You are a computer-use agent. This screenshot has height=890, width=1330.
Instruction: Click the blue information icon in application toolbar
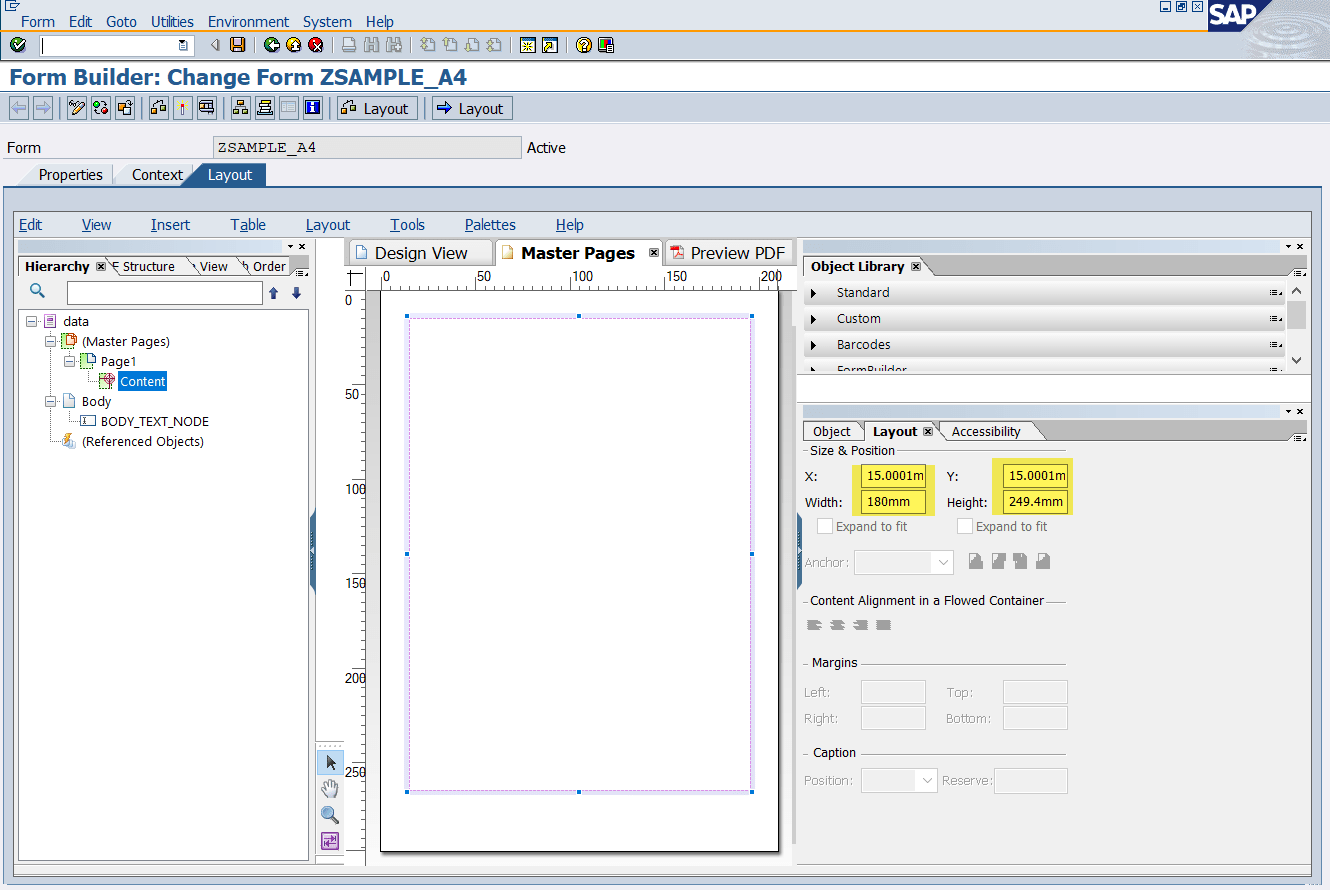pyautogui.click(x=313, y=108)
